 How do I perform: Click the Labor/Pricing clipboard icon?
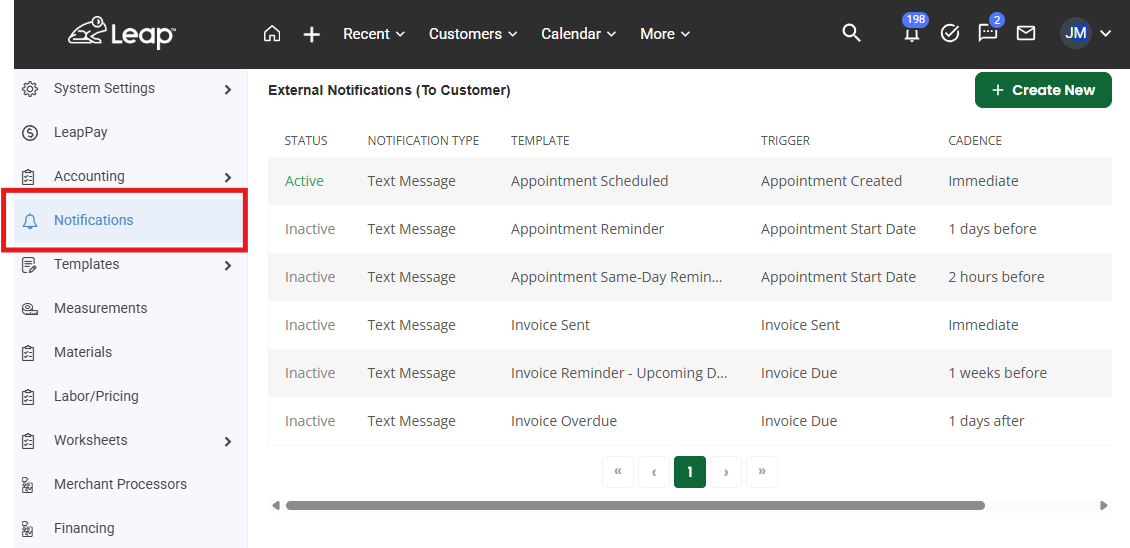pos(29,397)
